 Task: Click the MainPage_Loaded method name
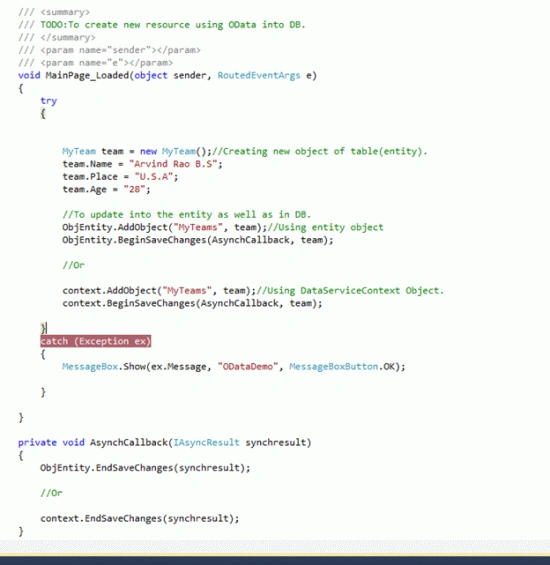pos(87,76)
